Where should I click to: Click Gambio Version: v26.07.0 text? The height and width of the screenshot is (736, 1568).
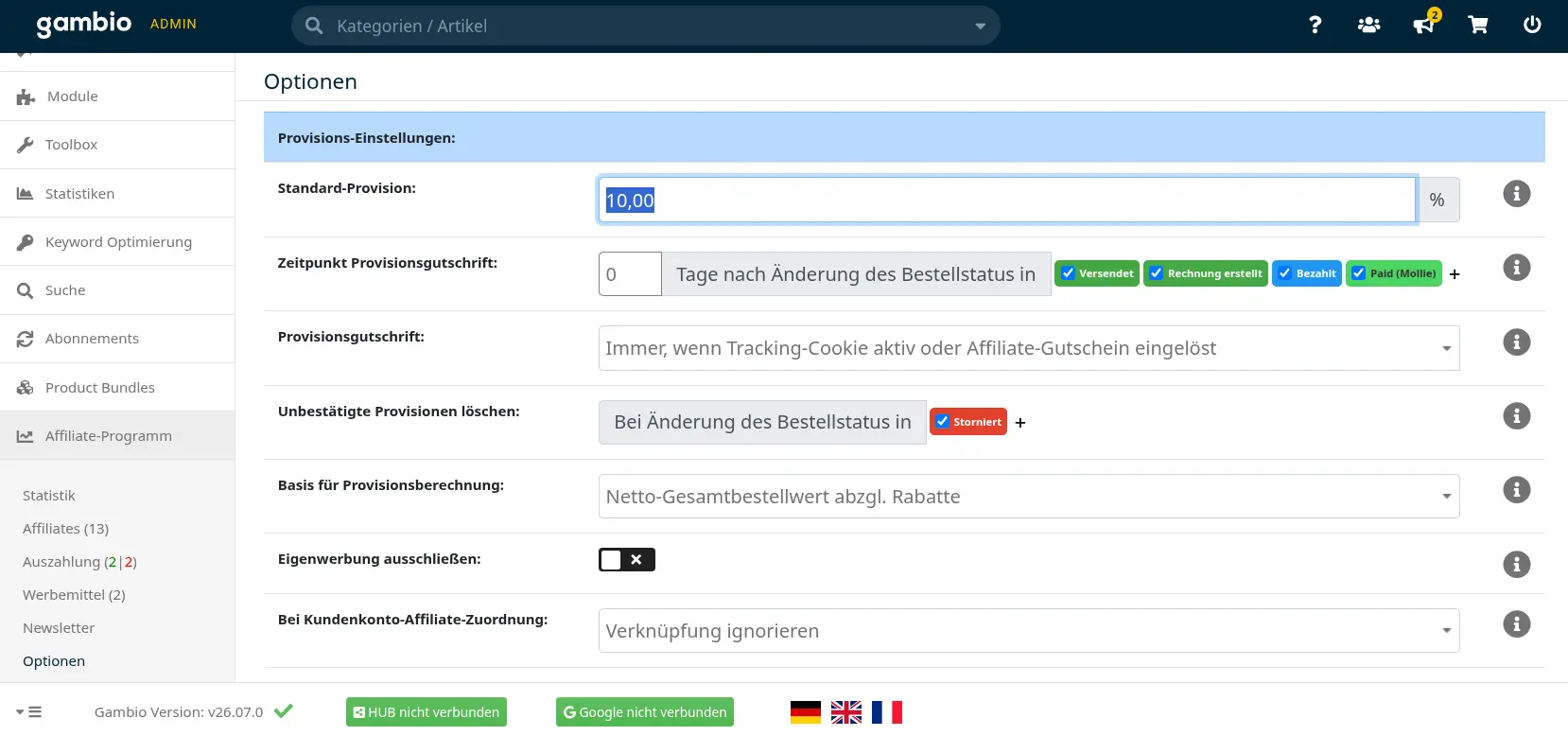[x=179, y=712]
